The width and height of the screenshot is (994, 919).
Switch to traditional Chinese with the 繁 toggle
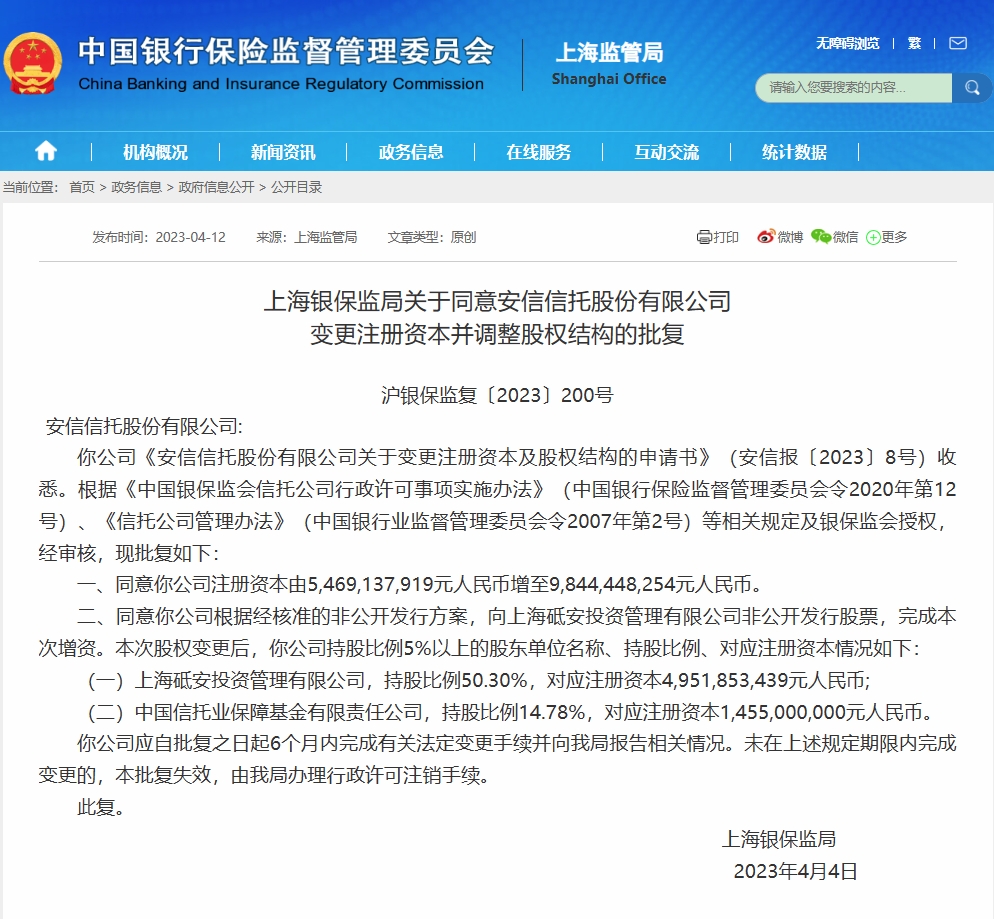pos(912,45)
